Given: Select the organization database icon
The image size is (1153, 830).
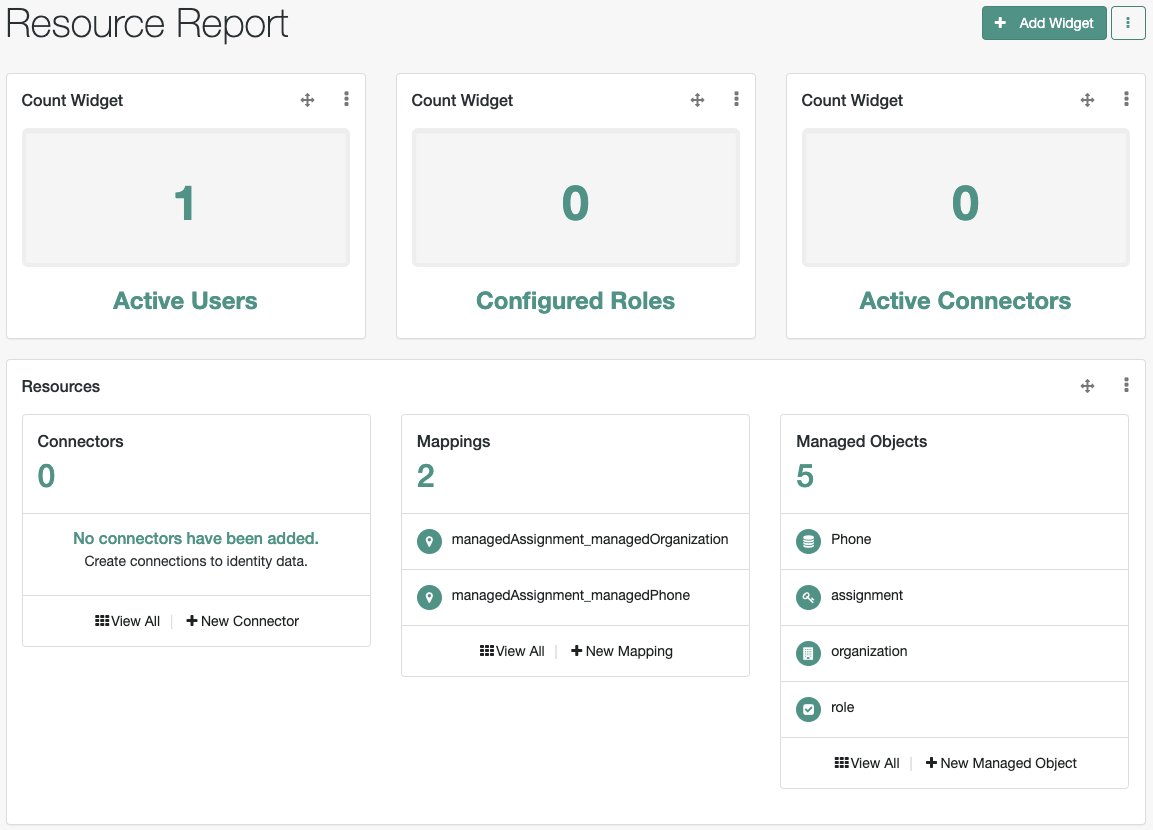Looking at the screenshot, I should click(808, 652).
